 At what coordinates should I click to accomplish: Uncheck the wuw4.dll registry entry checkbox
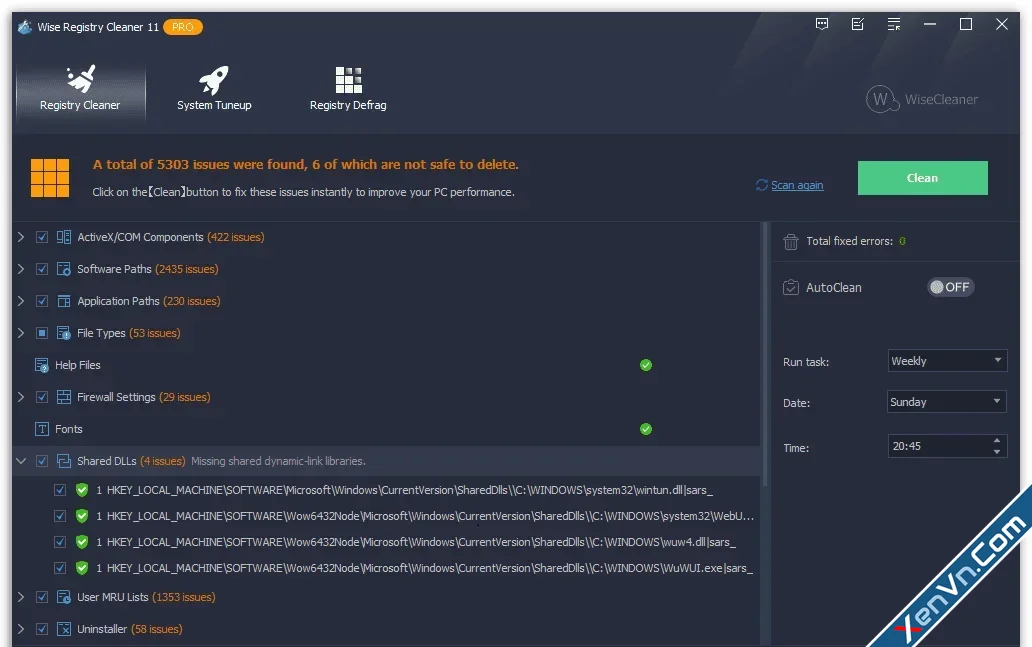tap(60, 542)
